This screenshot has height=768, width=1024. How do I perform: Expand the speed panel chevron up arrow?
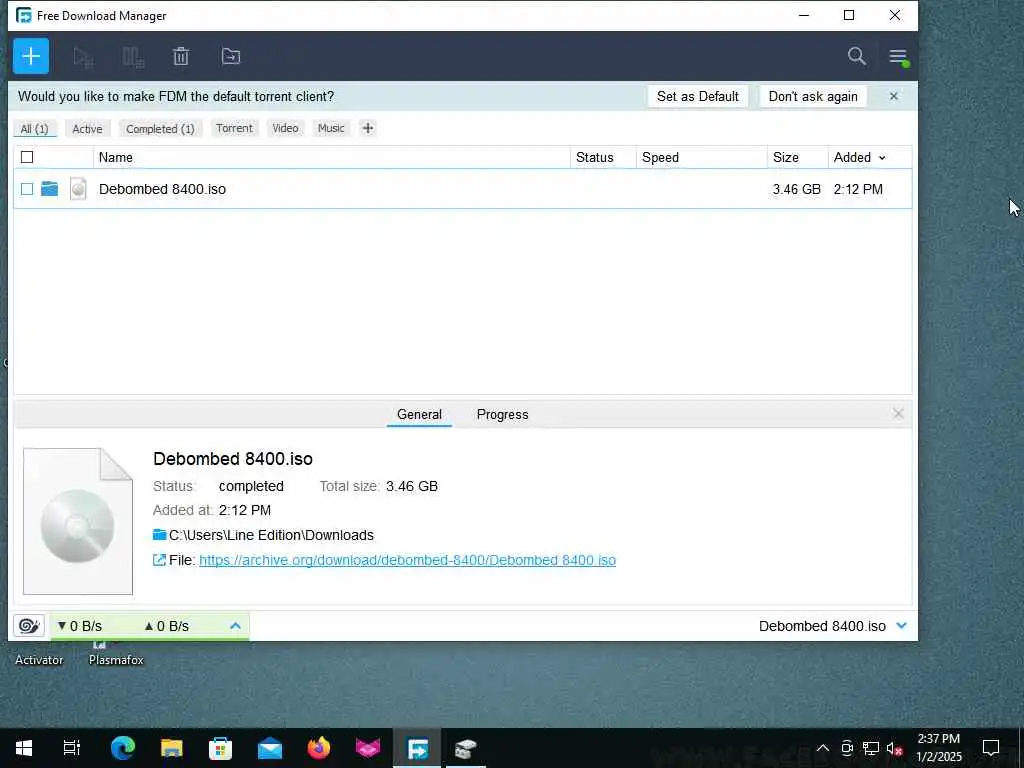click(235, 626)
